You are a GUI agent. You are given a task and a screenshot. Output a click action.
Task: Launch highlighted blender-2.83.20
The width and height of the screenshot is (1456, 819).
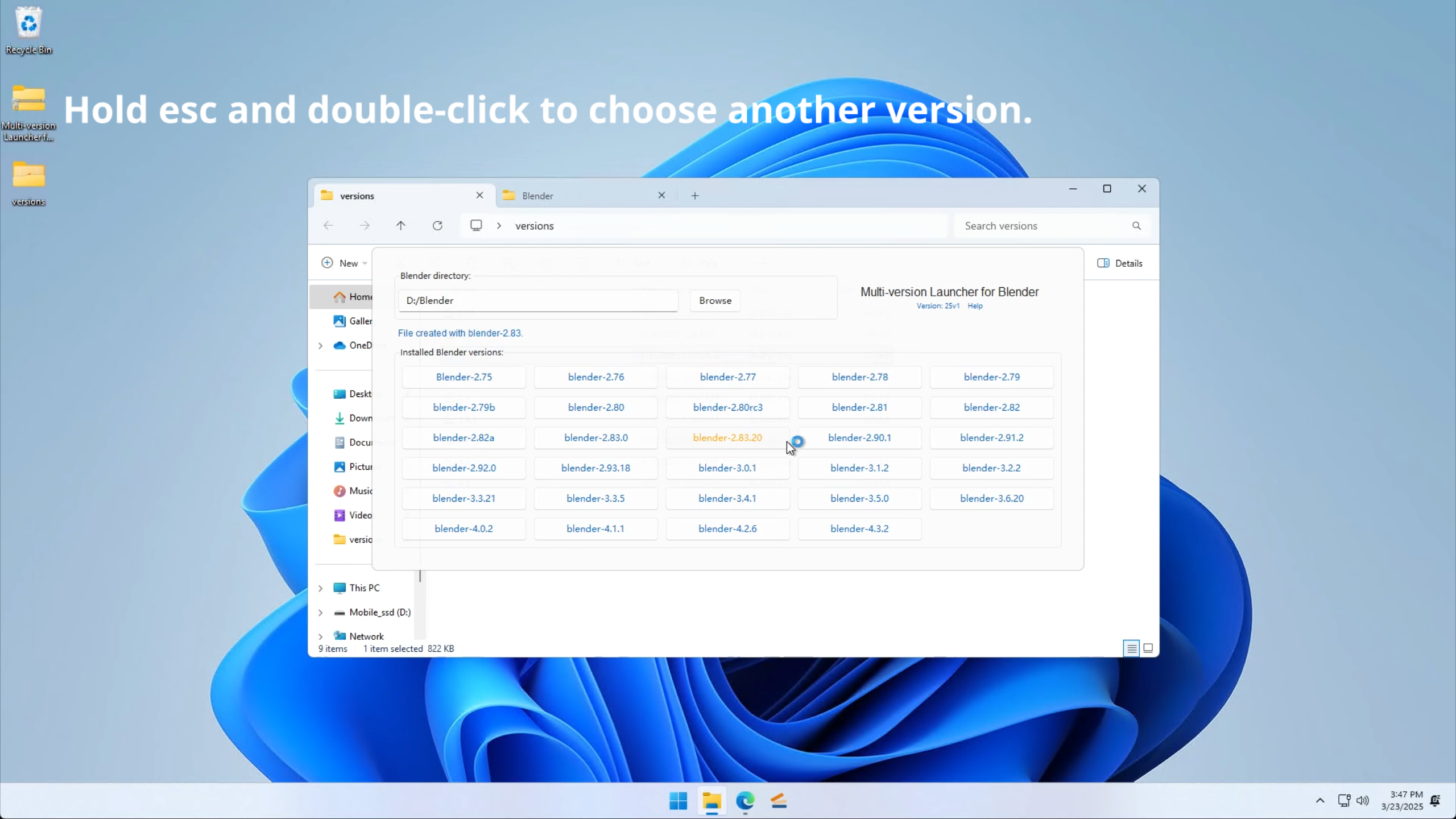727,437
